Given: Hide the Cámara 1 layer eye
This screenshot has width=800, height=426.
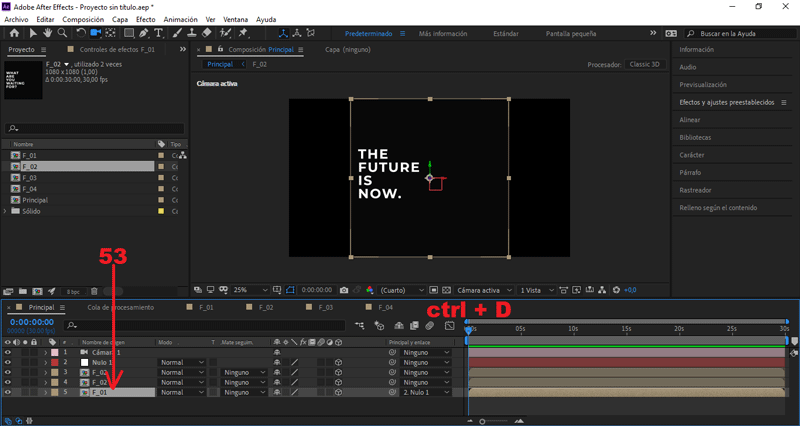Looking at the screenshot, I should (8, 353).
